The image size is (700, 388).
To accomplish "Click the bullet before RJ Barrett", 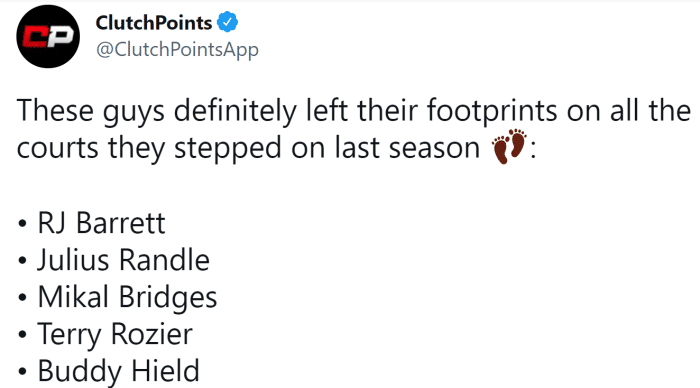I will click(x=22, y=223).
